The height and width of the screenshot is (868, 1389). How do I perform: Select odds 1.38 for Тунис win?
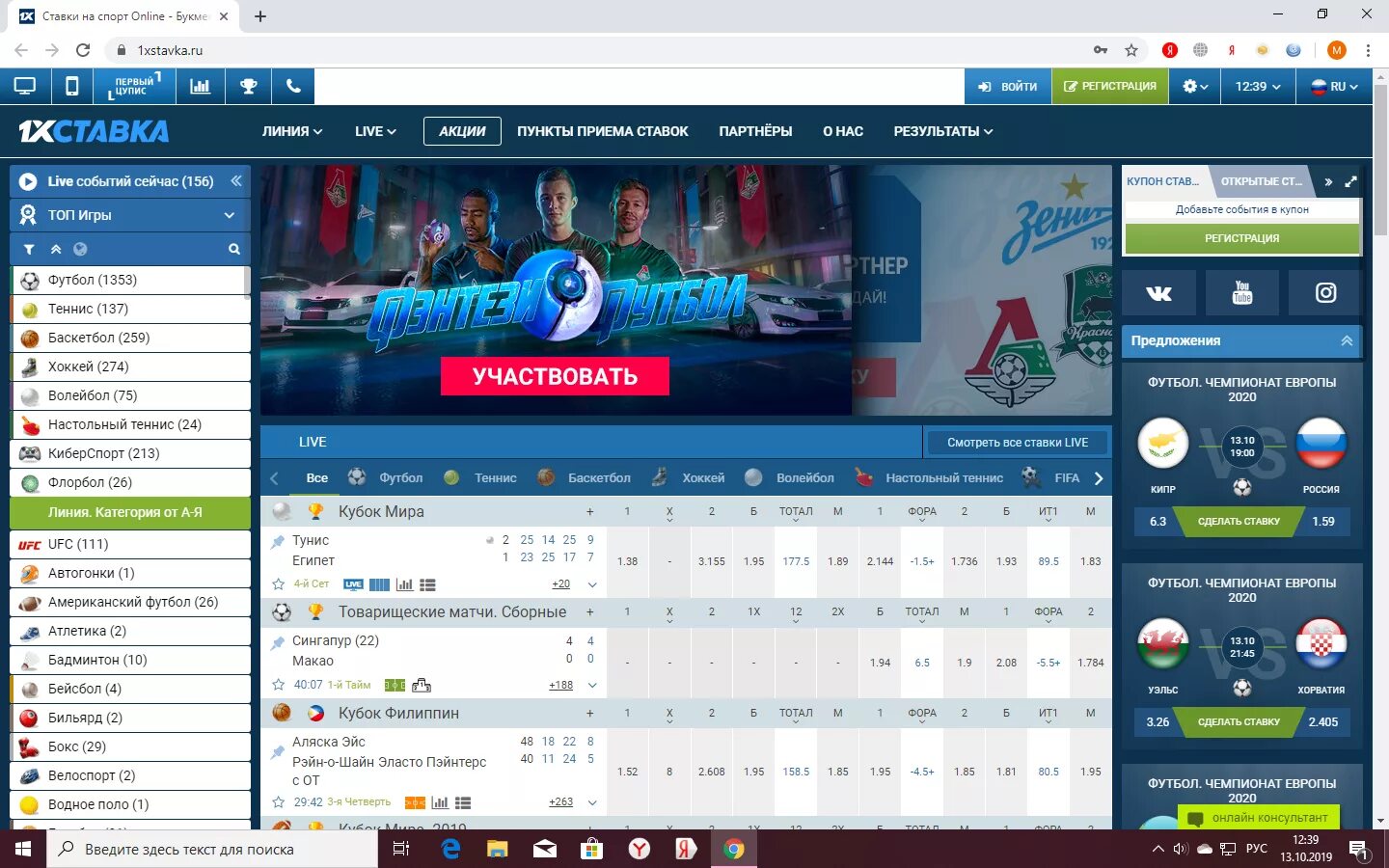coord(627,561)
